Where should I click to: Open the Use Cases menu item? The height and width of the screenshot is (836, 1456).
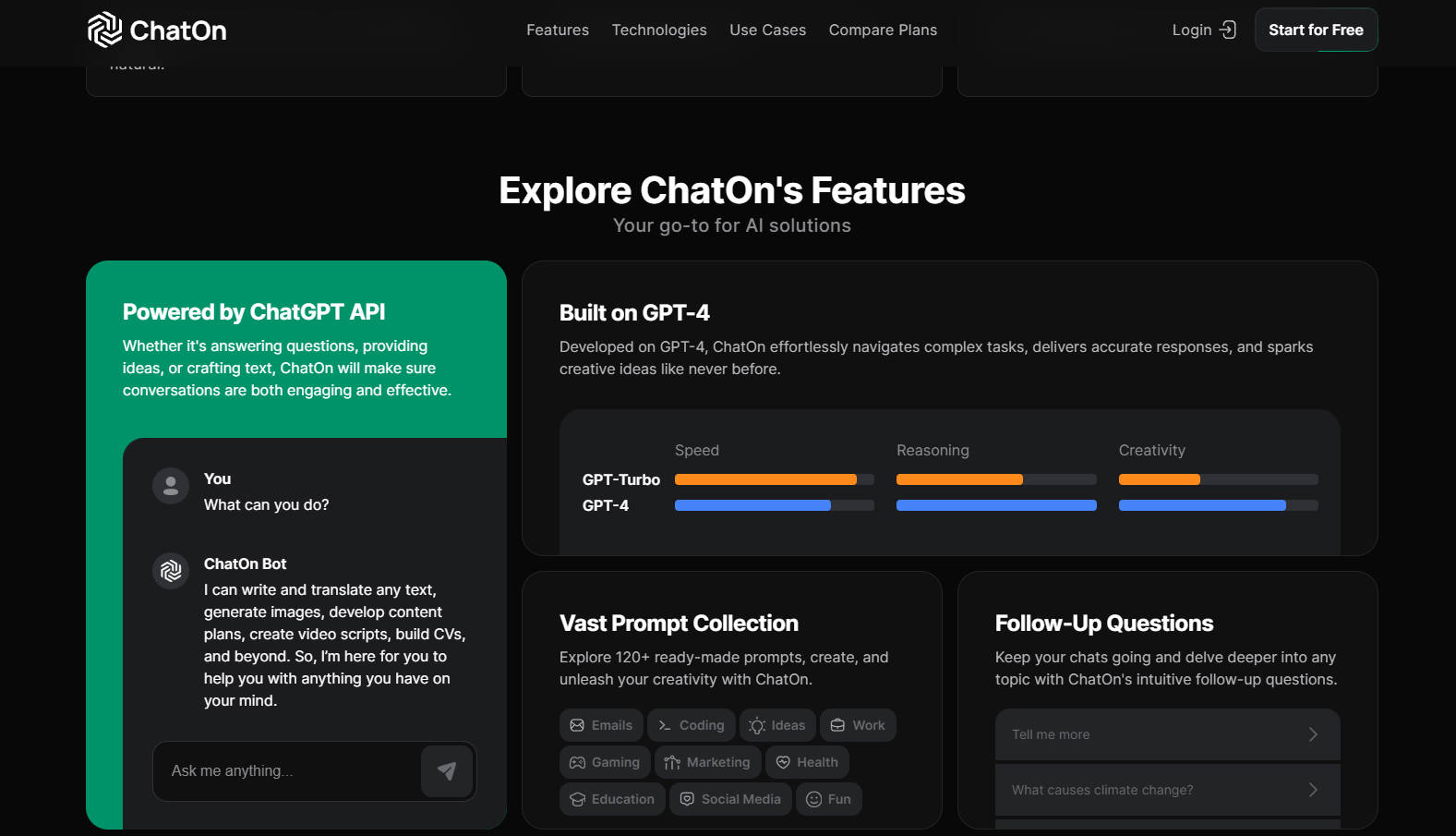click(x=768, y=30)
